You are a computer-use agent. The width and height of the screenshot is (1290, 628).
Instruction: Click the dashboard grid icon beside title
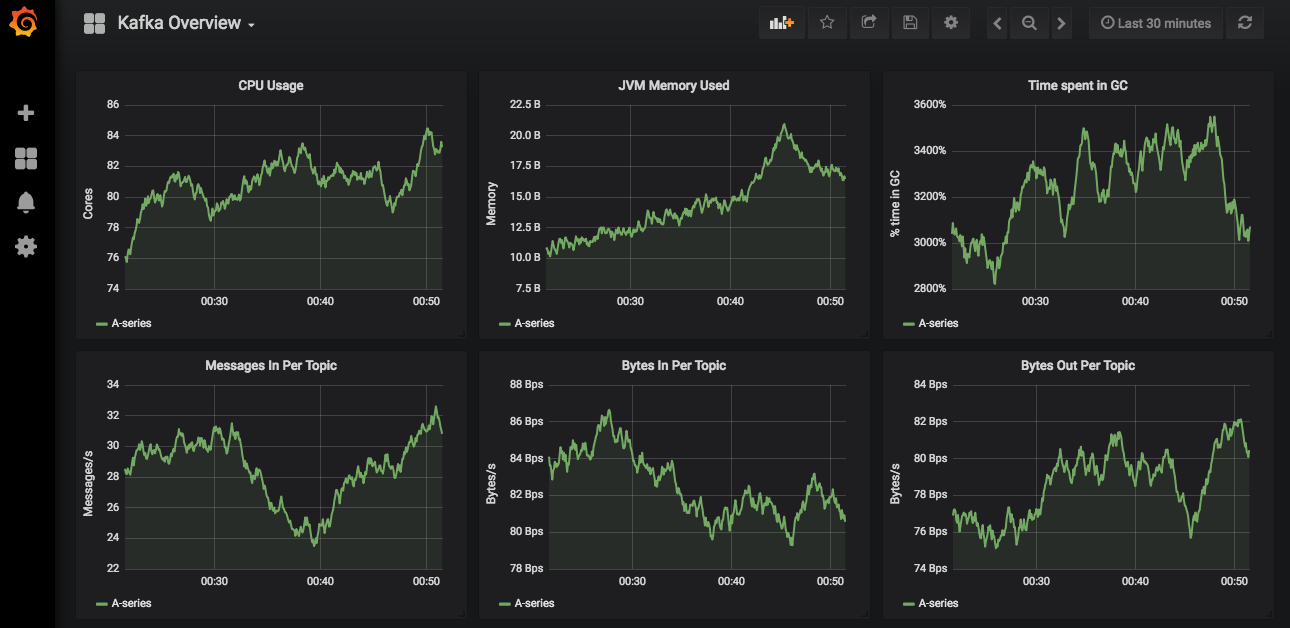click(95, 24)
